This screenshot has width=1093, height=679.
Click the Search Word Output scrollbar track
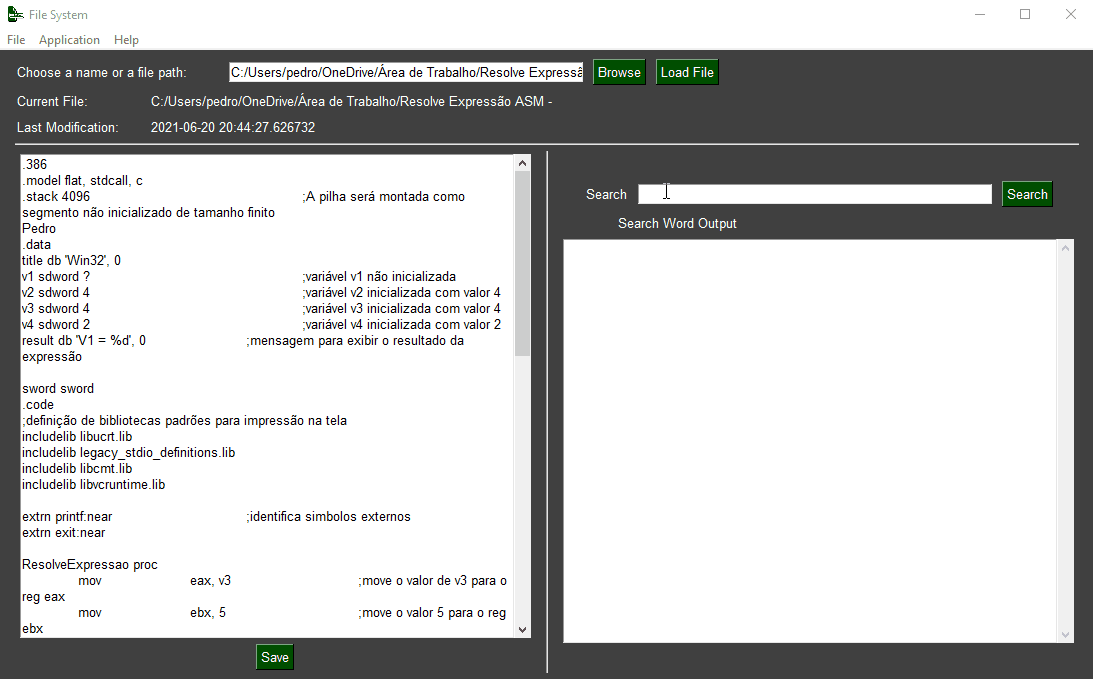pyautogui.click(x=1065, y=440)
